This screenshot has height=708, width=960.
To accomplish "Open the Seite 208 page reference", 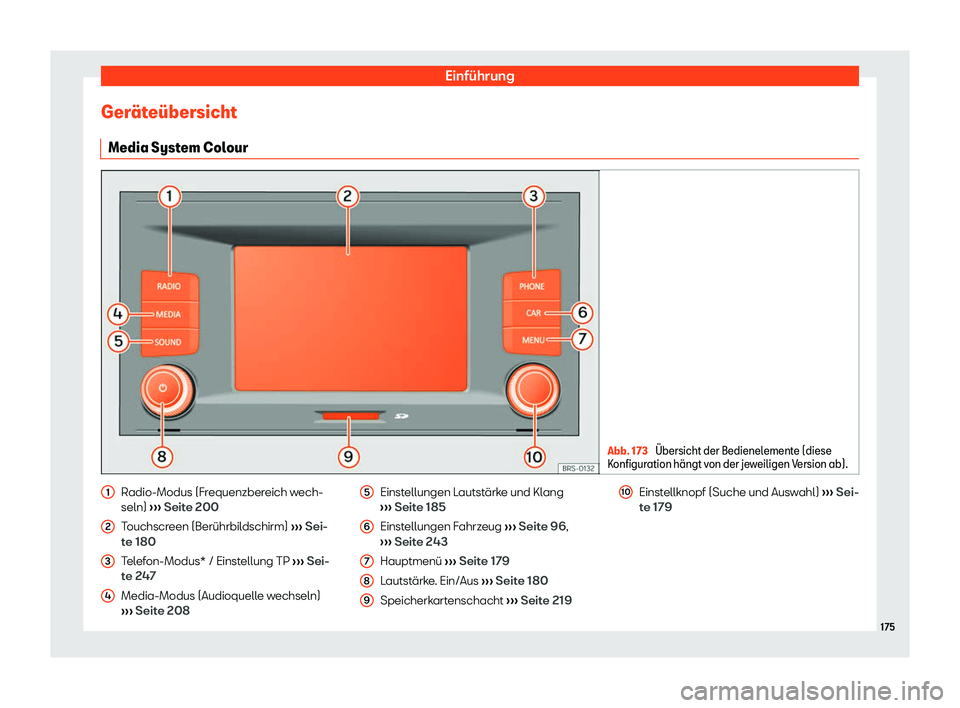I will click(x=156, y=611).
